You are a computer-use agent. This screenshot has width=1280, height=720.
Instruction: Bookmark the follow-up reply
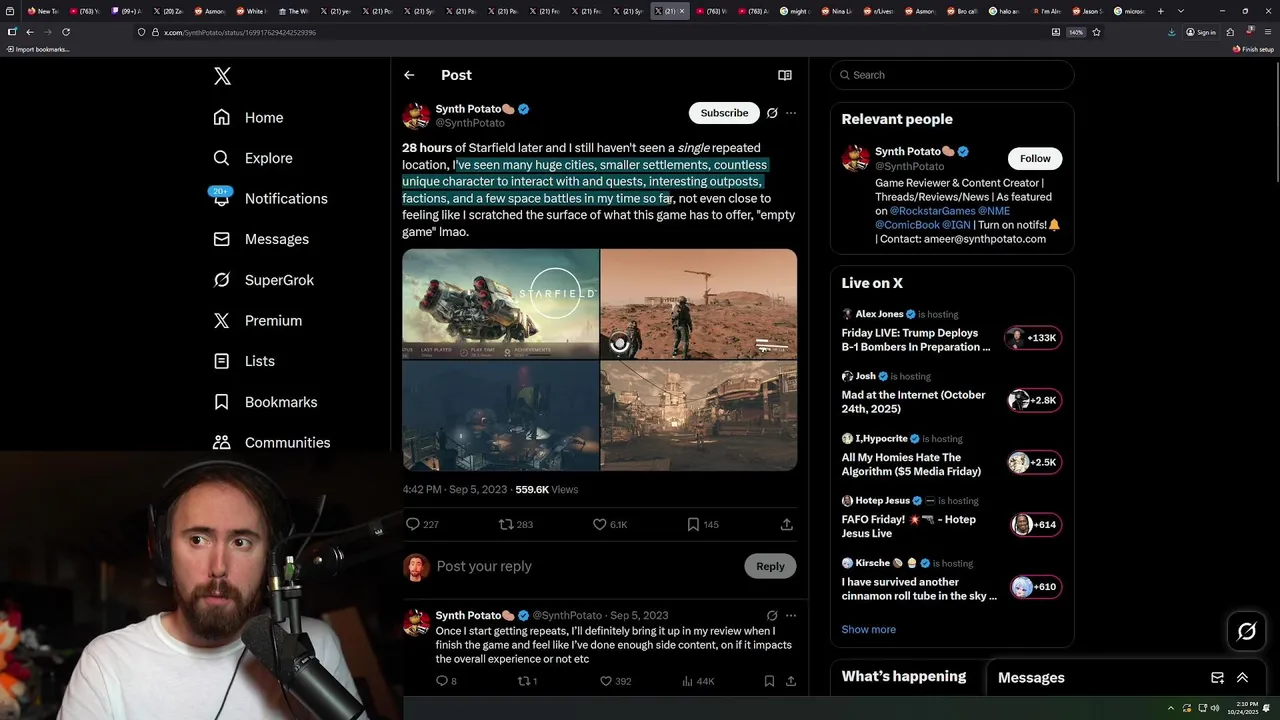coord(769,681)
